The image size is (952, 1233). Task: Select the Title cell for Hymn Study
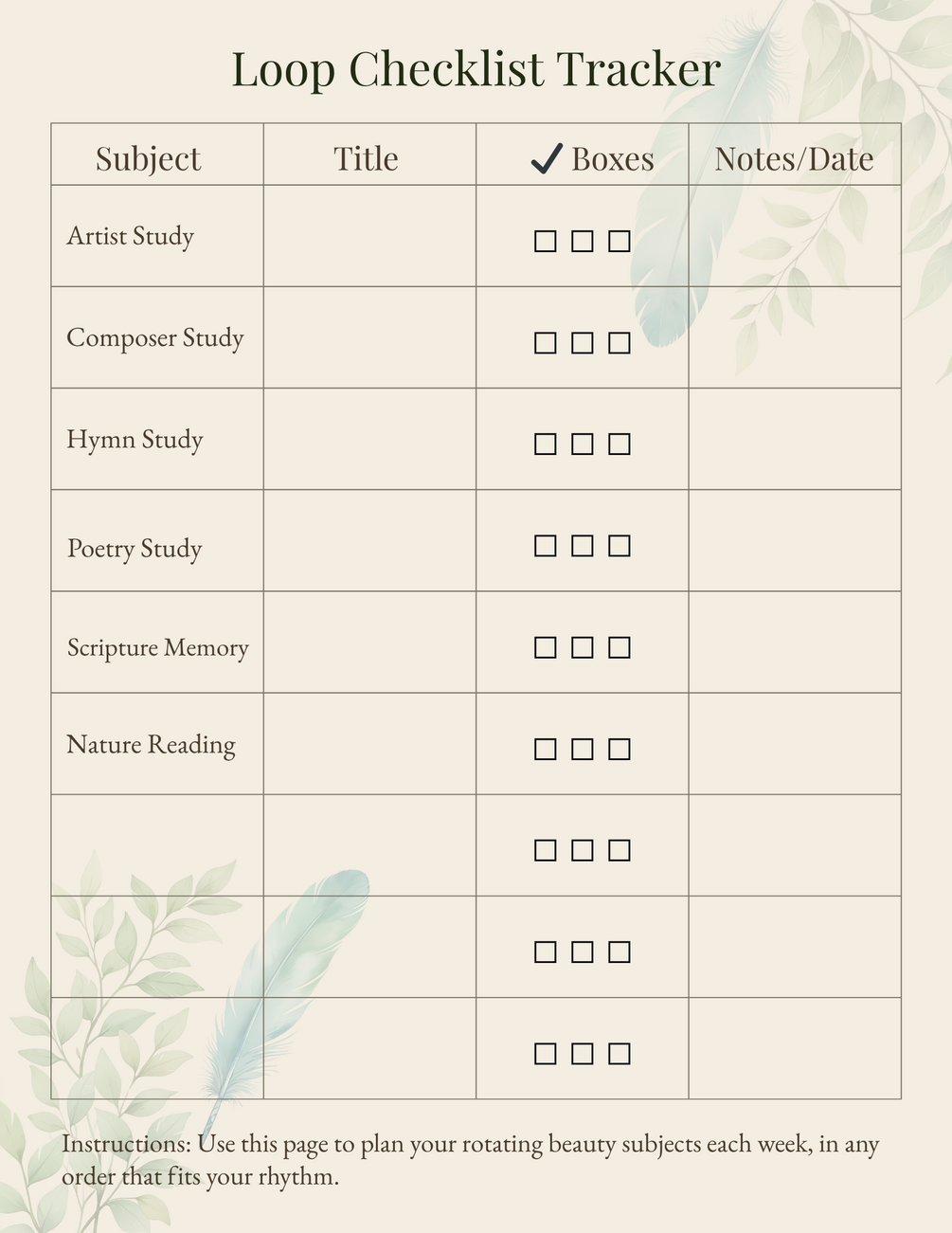point(369,439)
